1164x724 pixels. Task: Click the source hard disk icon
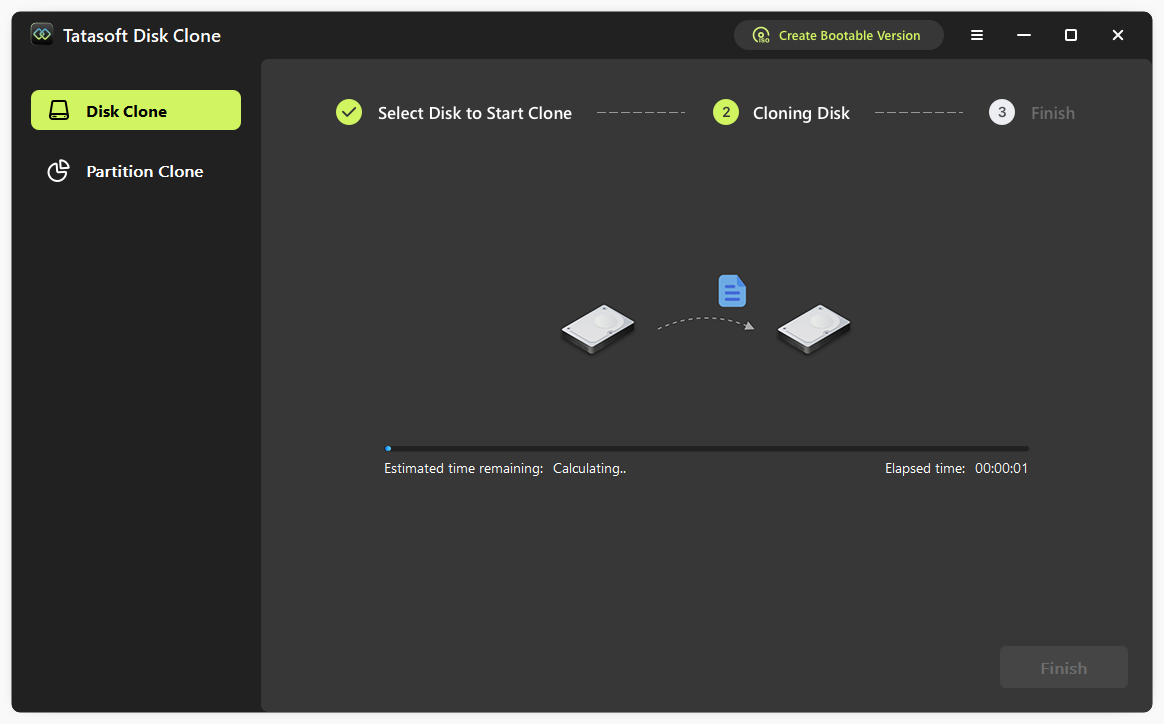(598, 330)
